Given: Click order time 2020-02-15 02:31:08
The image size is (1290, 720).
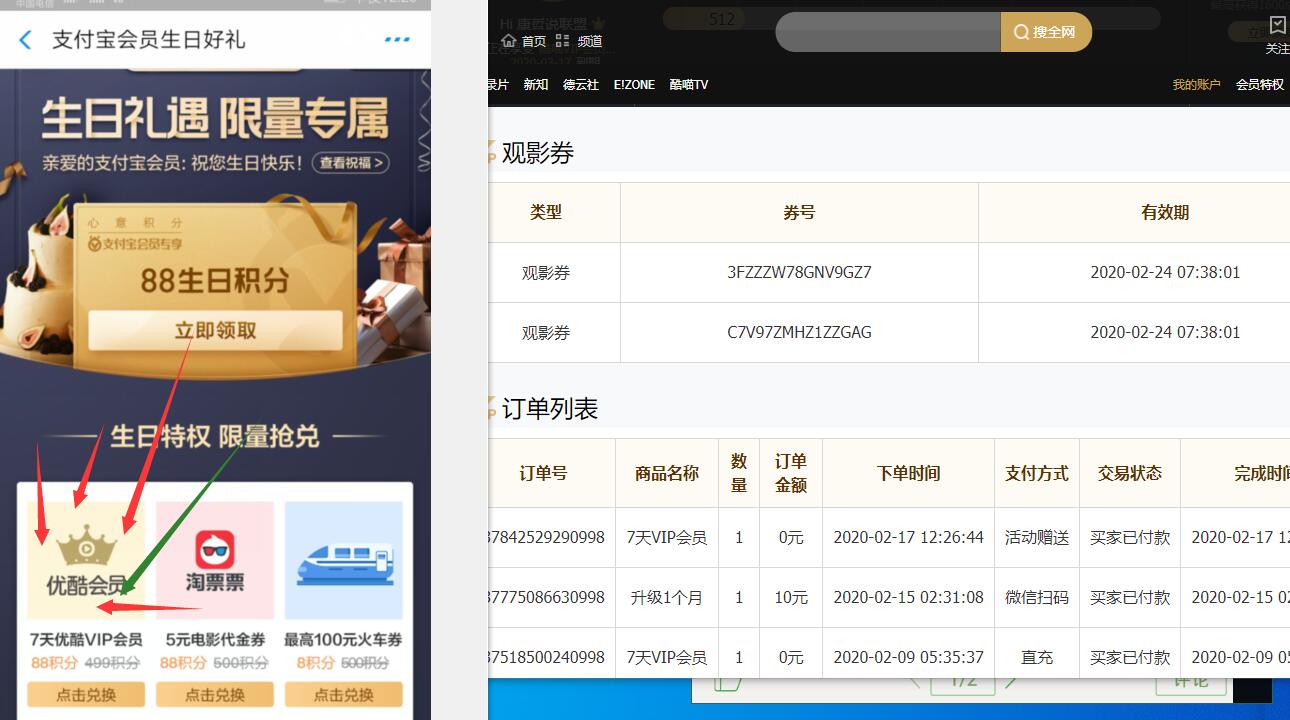Looking at the screenshot, I should pyautogui.click(x=908, y=597).
